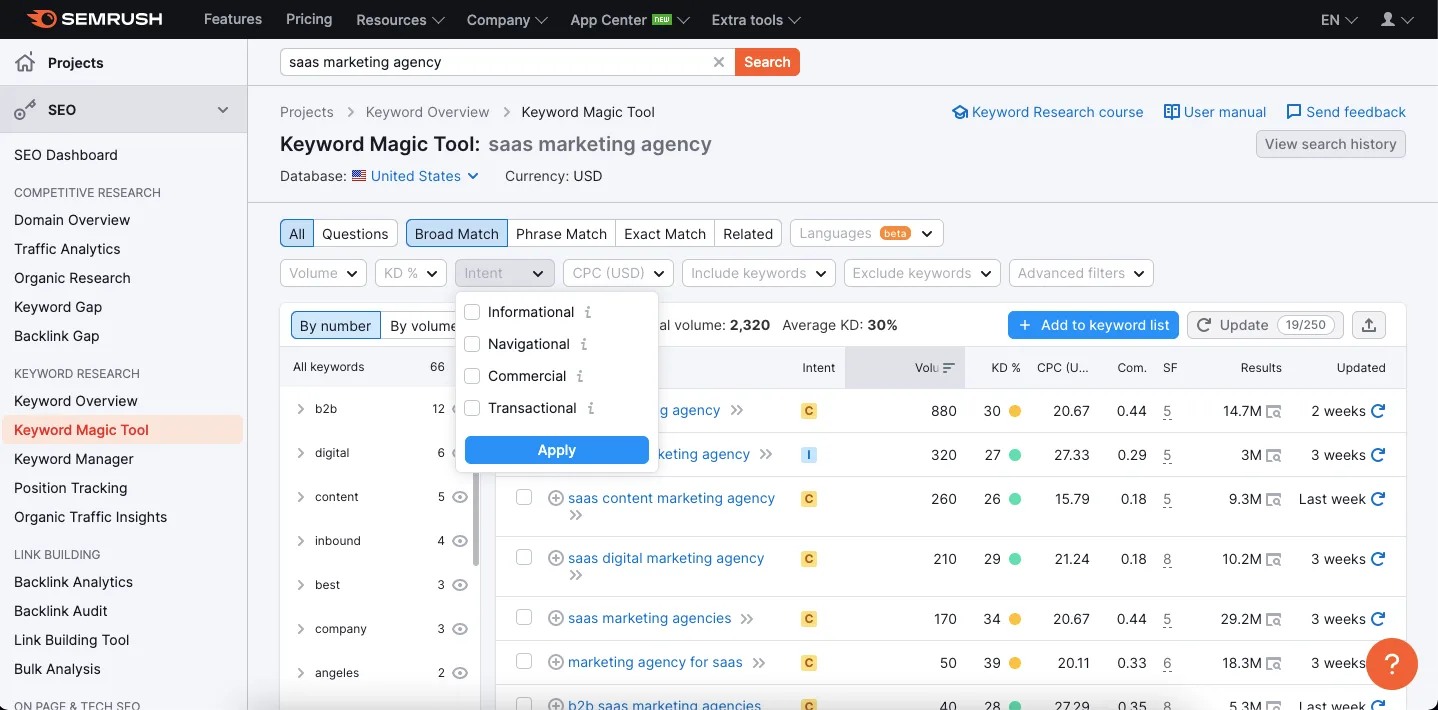1438x710 pixels.
Task: Click the Send feedback link
Action: (x=1346, y=112)
